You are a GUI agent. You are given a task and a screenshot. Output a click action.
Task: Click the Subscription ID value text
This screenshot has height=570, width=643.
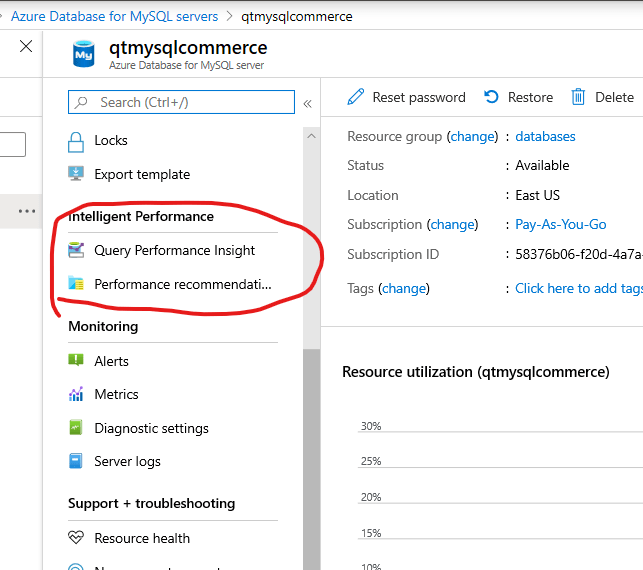(579, 254)
